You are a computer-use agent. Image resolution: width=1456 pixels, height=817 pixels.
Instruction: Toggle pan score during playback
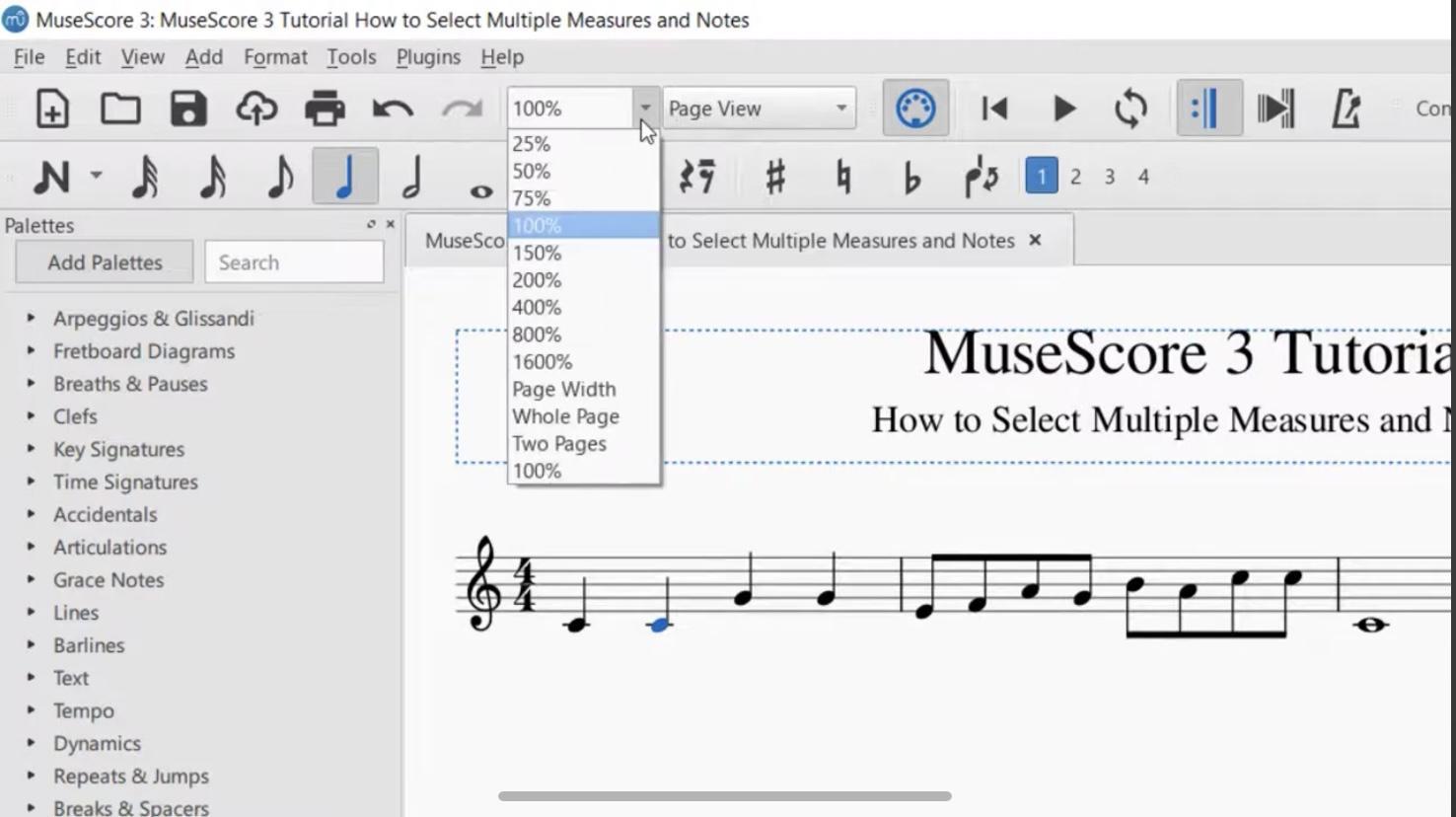1276,109
